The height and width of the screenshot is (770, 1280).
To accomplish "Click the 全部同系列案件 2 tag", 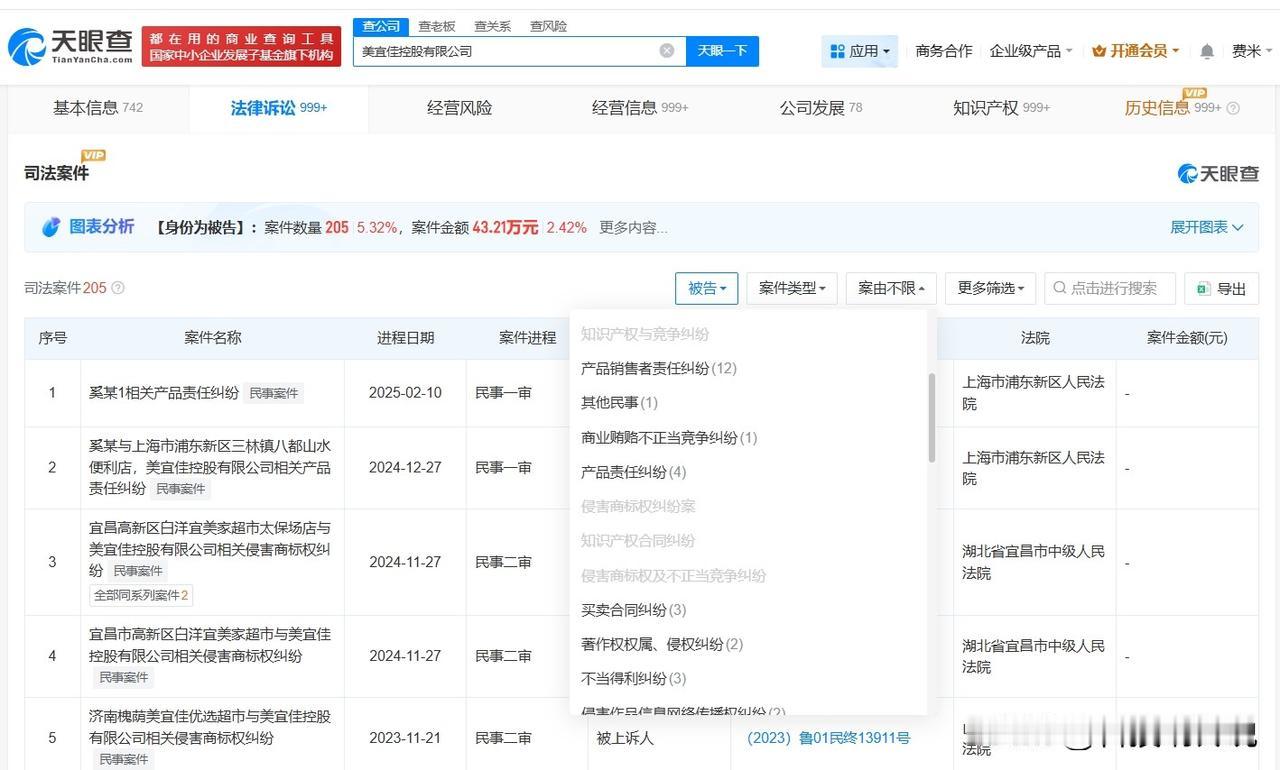I will 141,595.
